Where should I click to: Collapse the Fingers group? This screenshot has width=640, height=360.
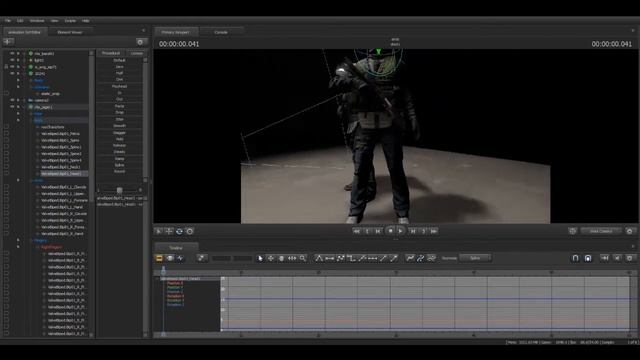click(18, 240)
